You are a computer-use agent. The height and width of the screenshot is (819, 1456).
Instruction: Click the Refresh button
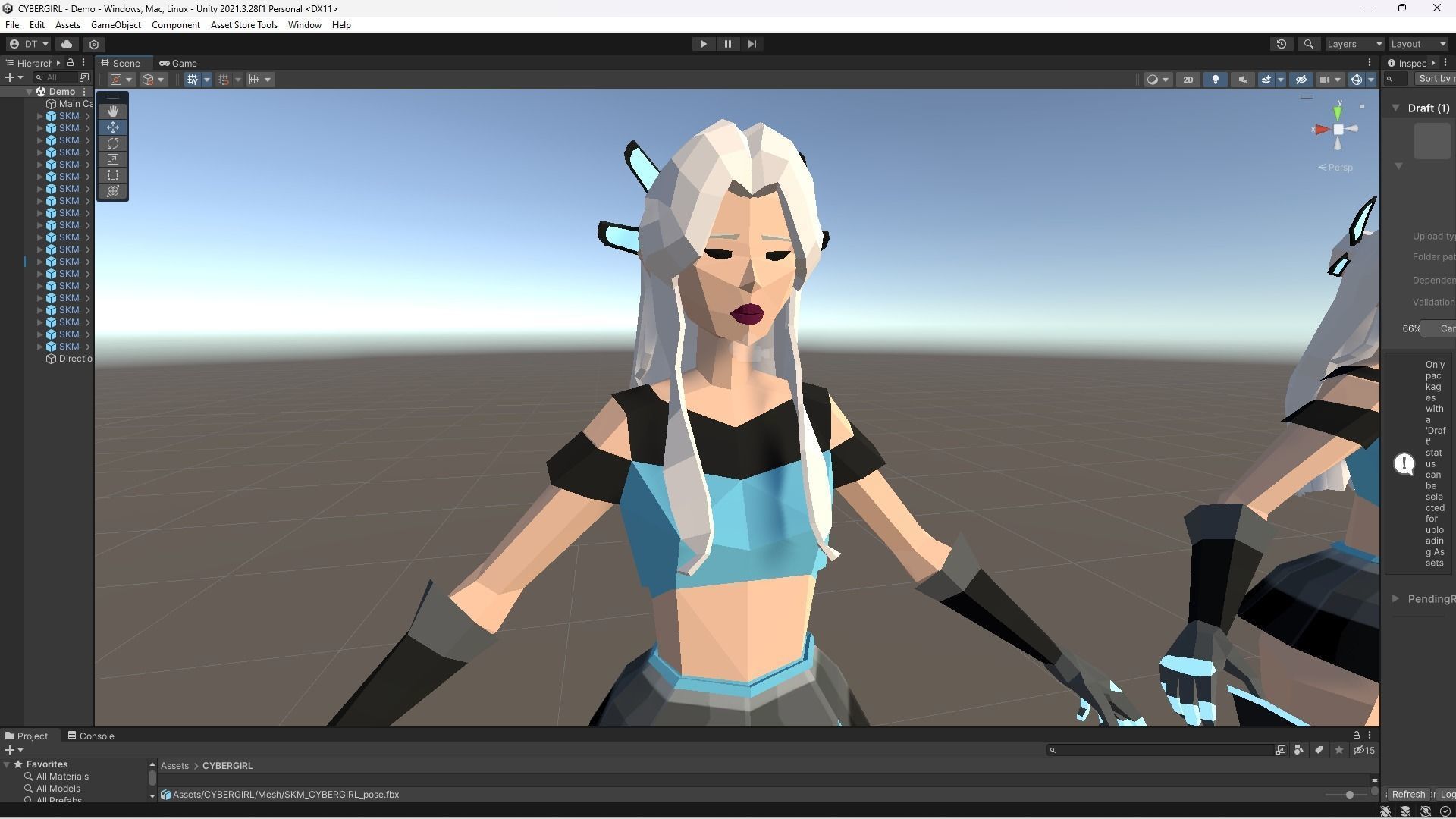click(1408, 794)
